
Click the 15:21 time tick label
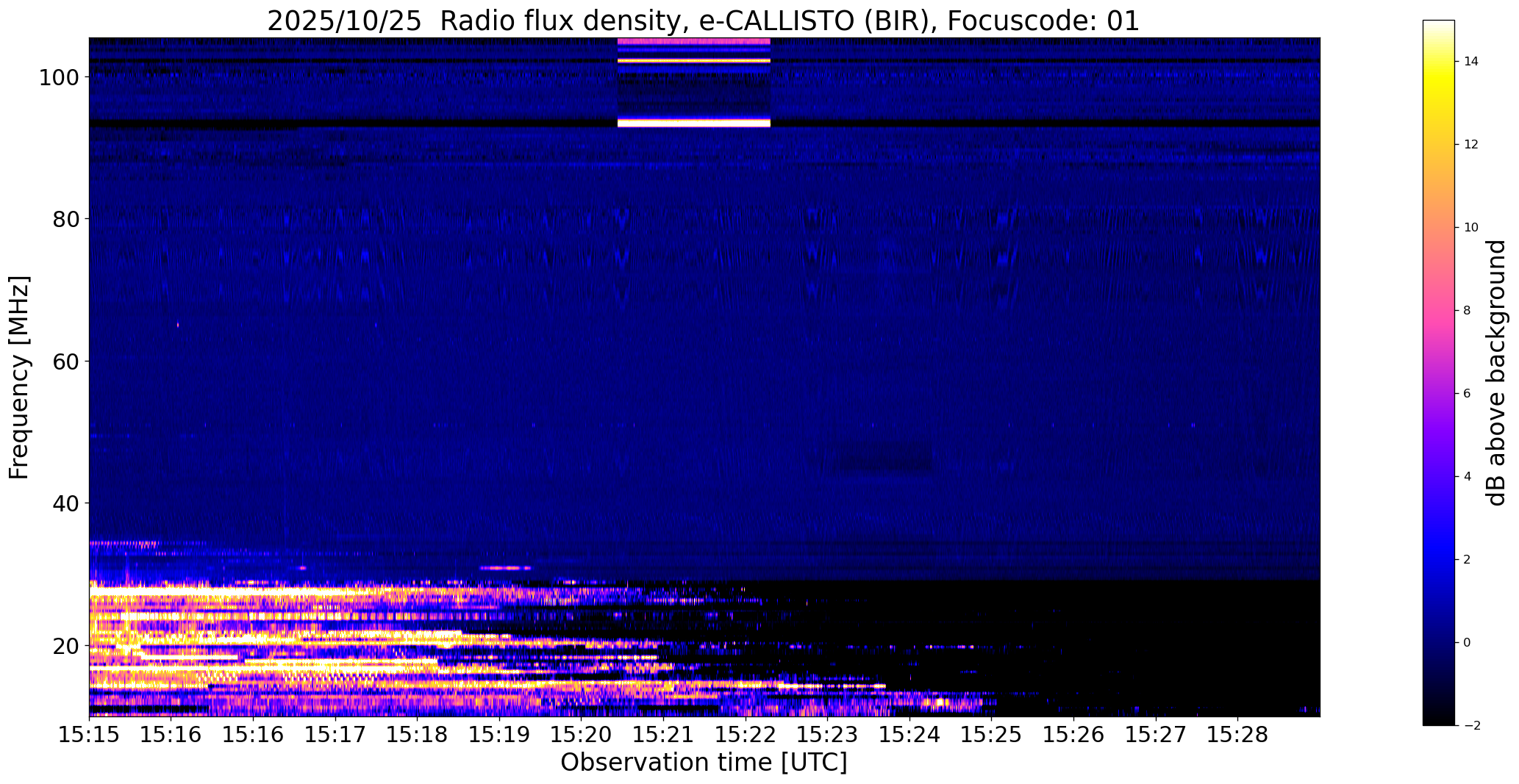[663, 735]
